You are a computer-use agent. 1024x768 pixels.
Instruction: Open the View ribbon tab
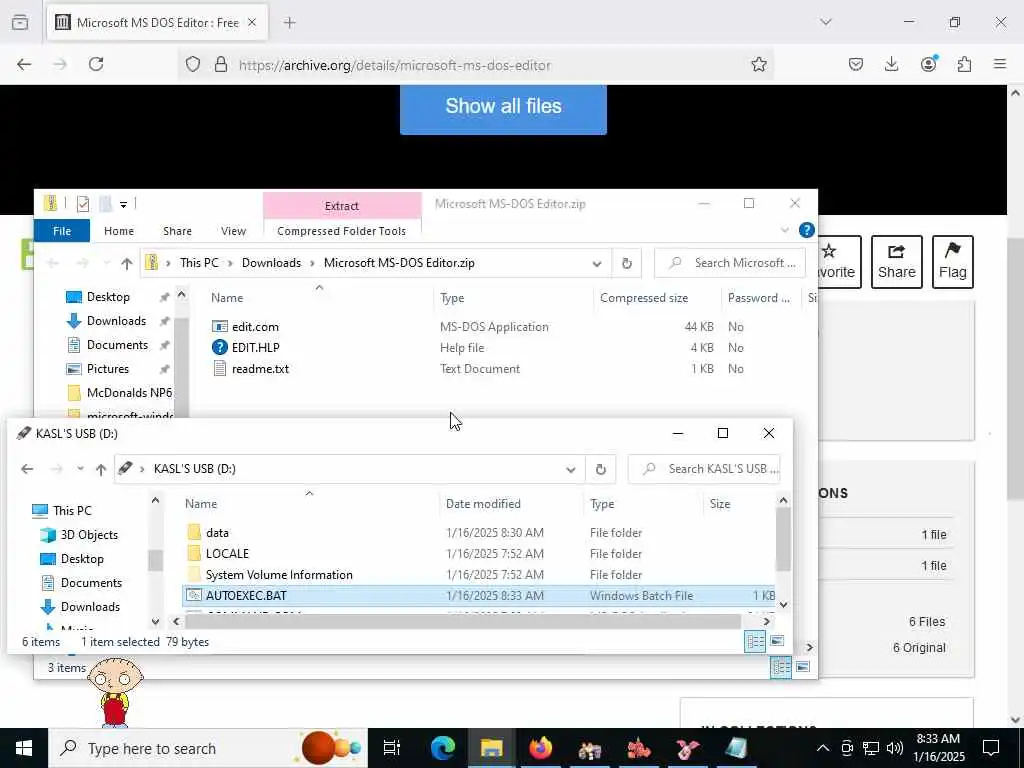coord(233,231)
